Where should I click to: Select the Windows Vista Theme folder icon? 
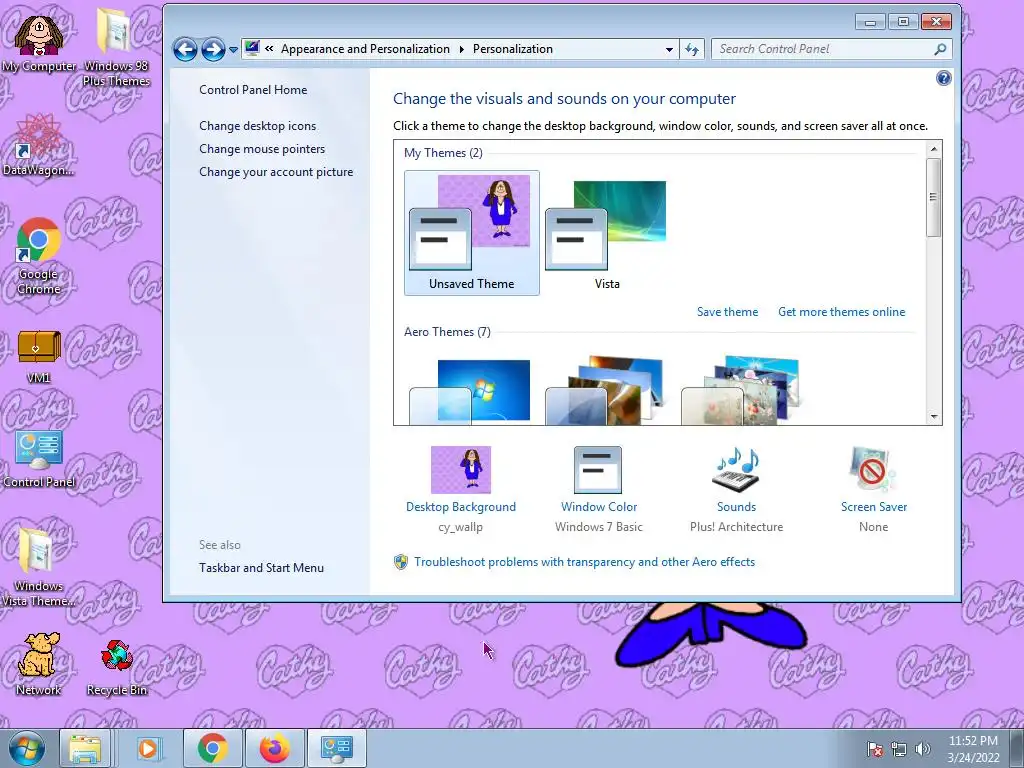(38, 567)
